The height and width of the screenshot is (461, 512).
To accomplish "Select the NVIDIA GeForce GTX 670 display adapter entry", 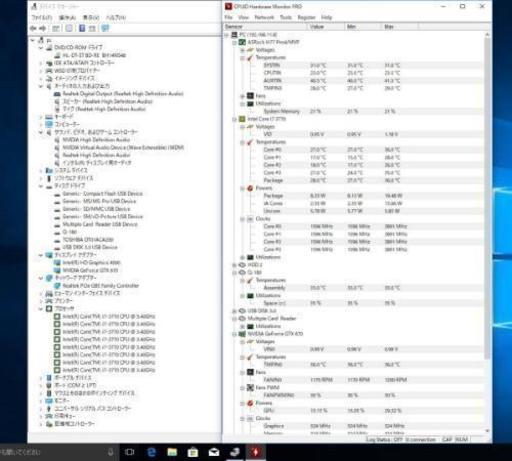I will tap(90, 270).
